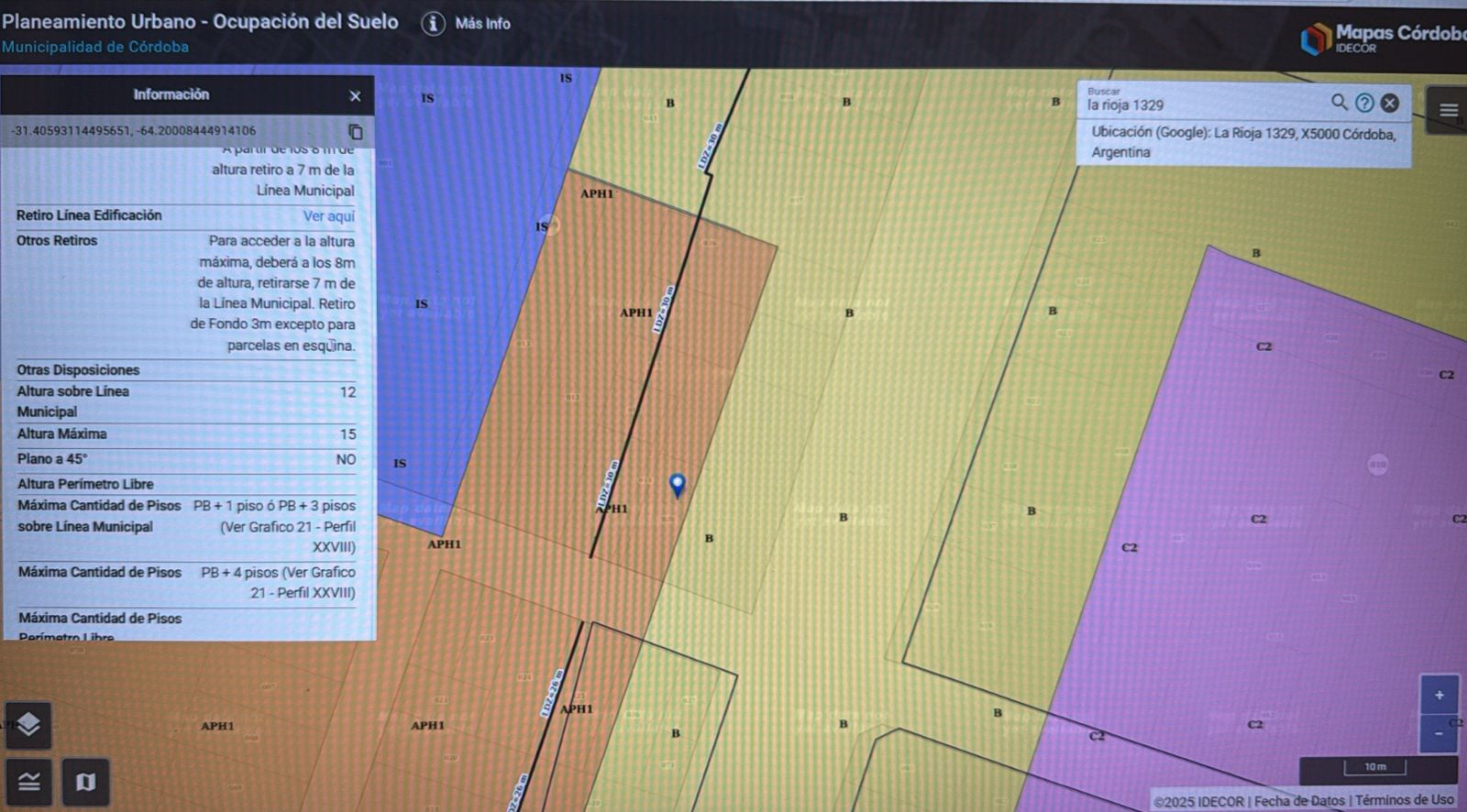Open the map layers stack icon
Screen dimensions: 1467x812
(x=28, y=725)
